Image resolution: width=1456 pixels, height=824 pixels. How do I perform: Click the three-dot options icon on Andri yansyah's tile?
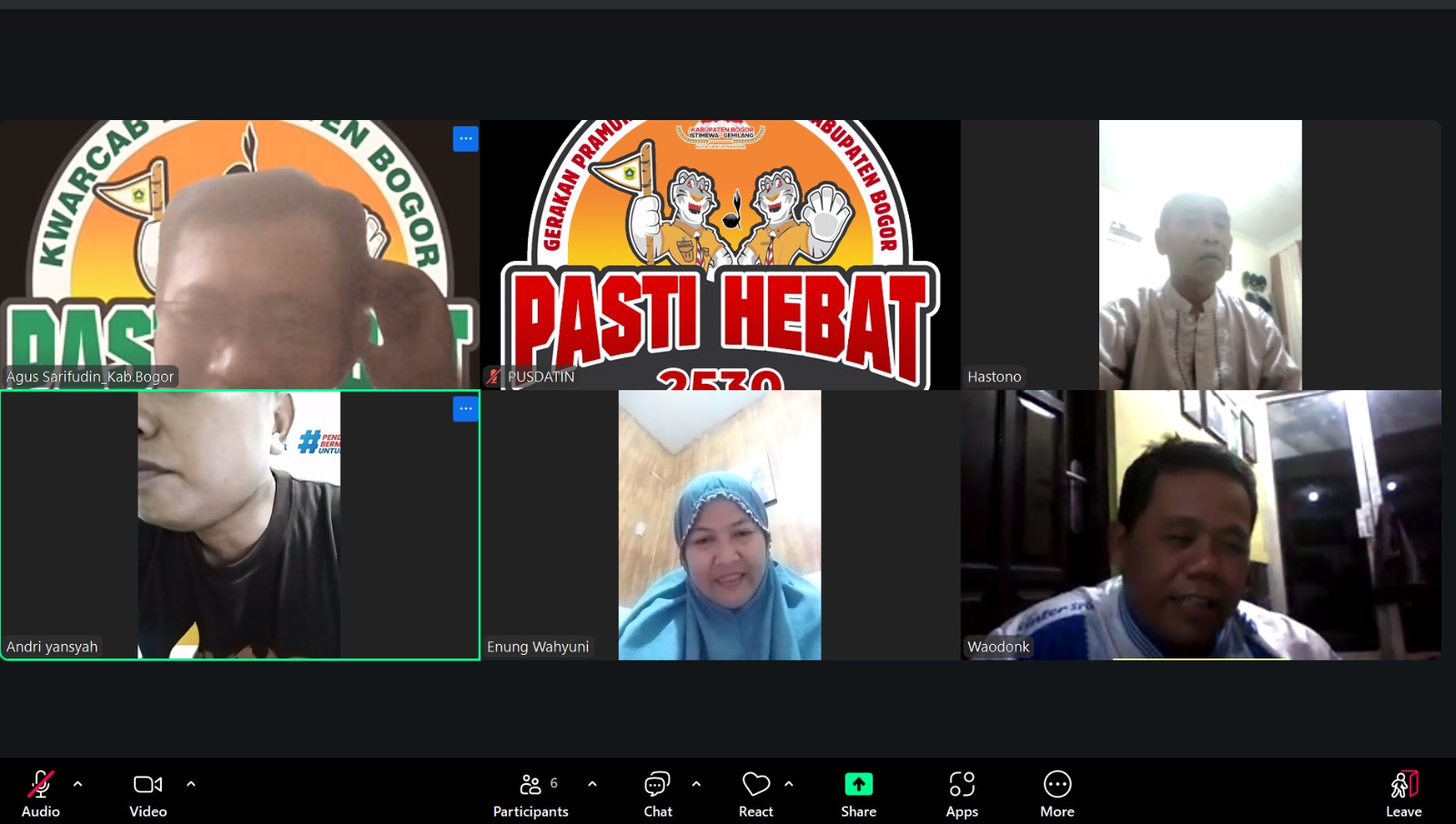click(465, 409)
